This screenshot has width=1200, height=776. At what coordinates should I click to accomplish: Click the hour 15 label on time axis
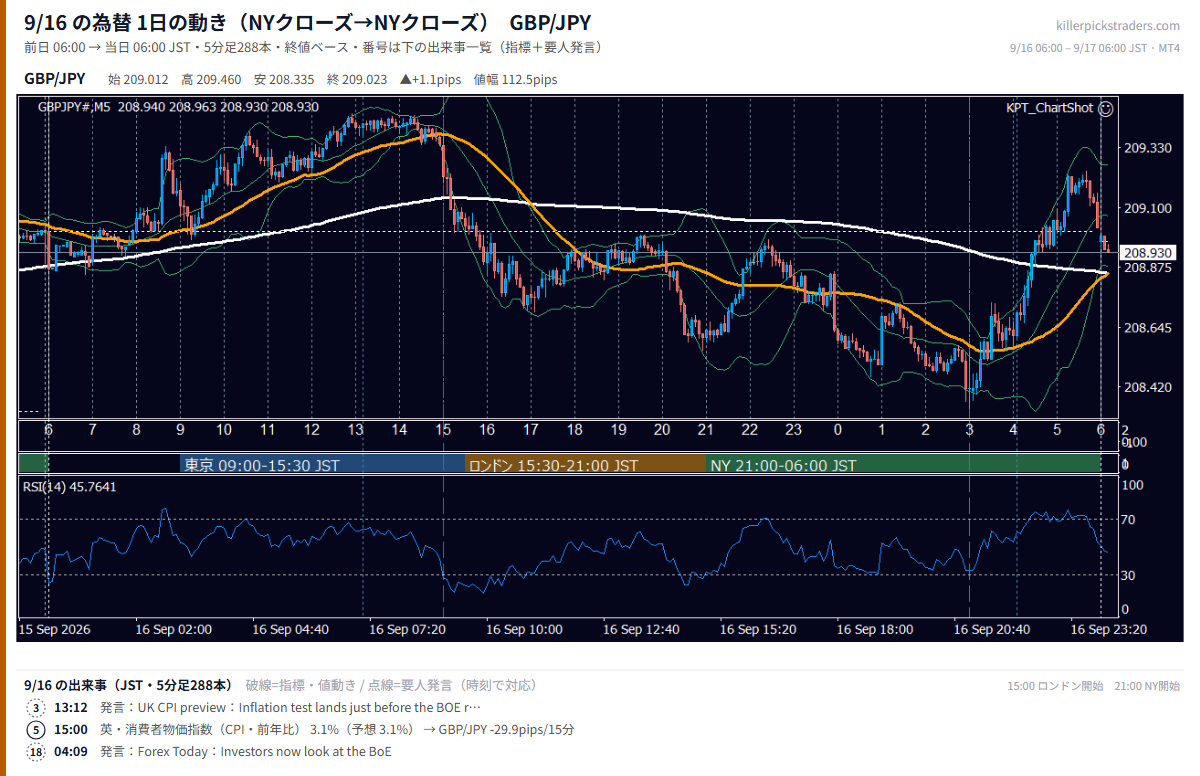[443, 429]
